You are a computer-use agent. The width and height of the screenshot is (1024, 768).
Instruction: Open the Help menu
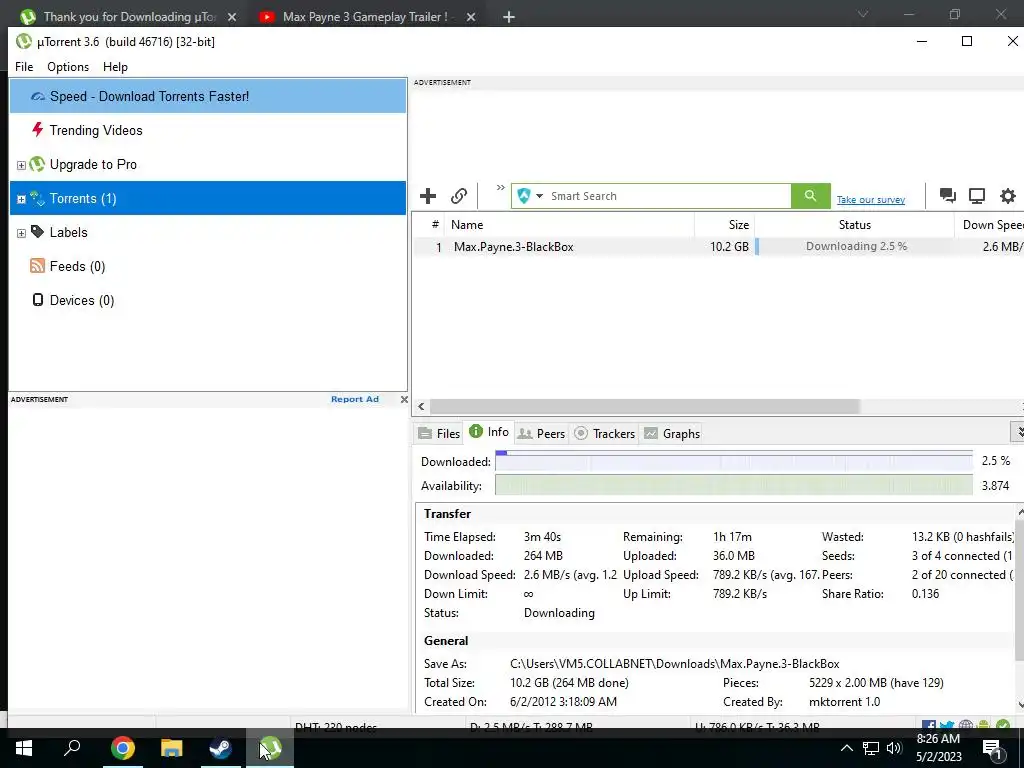coord(115,67)
